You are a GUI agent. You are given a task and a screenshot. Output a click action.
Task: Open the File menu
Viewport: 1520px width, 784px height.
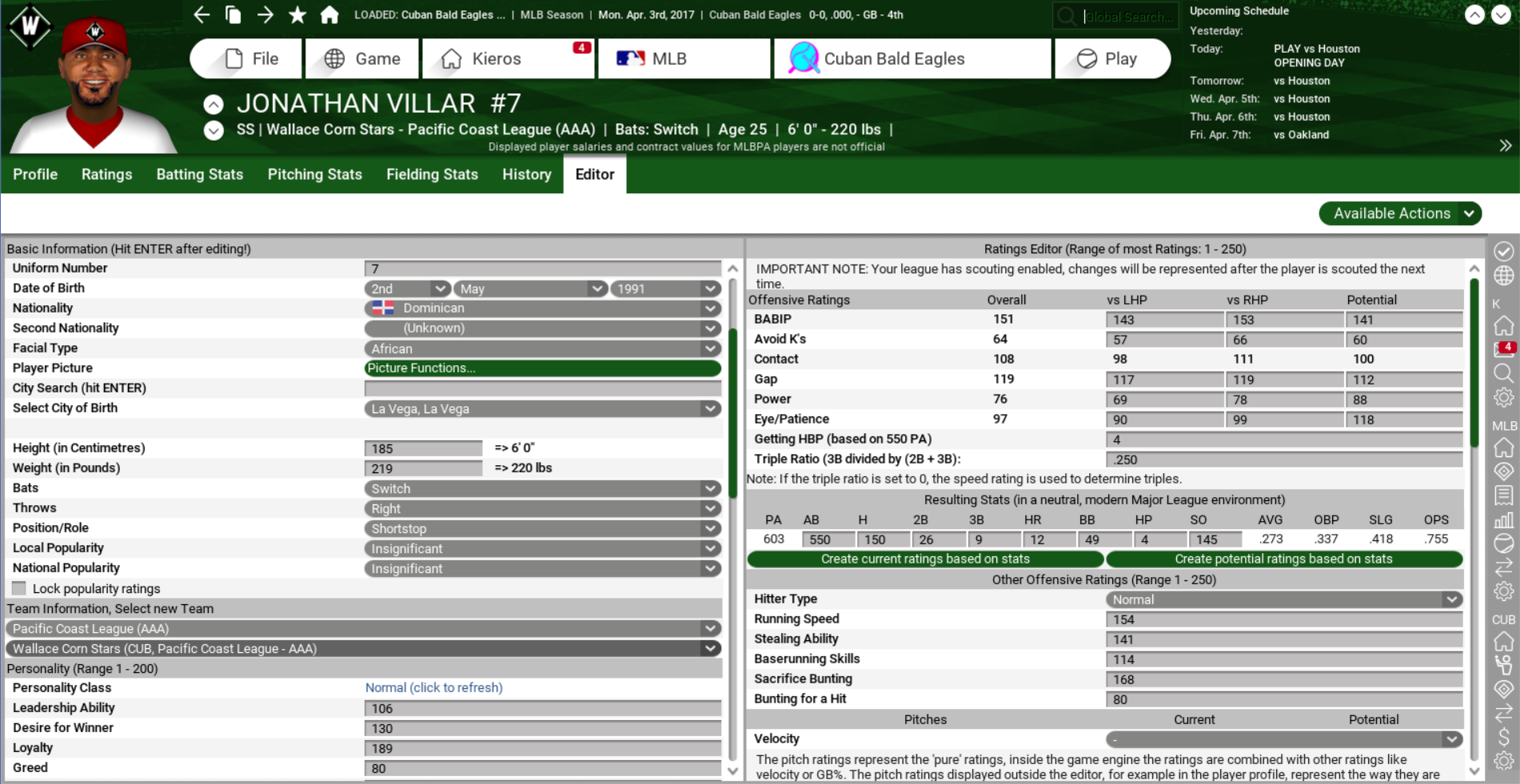(246, 58)
